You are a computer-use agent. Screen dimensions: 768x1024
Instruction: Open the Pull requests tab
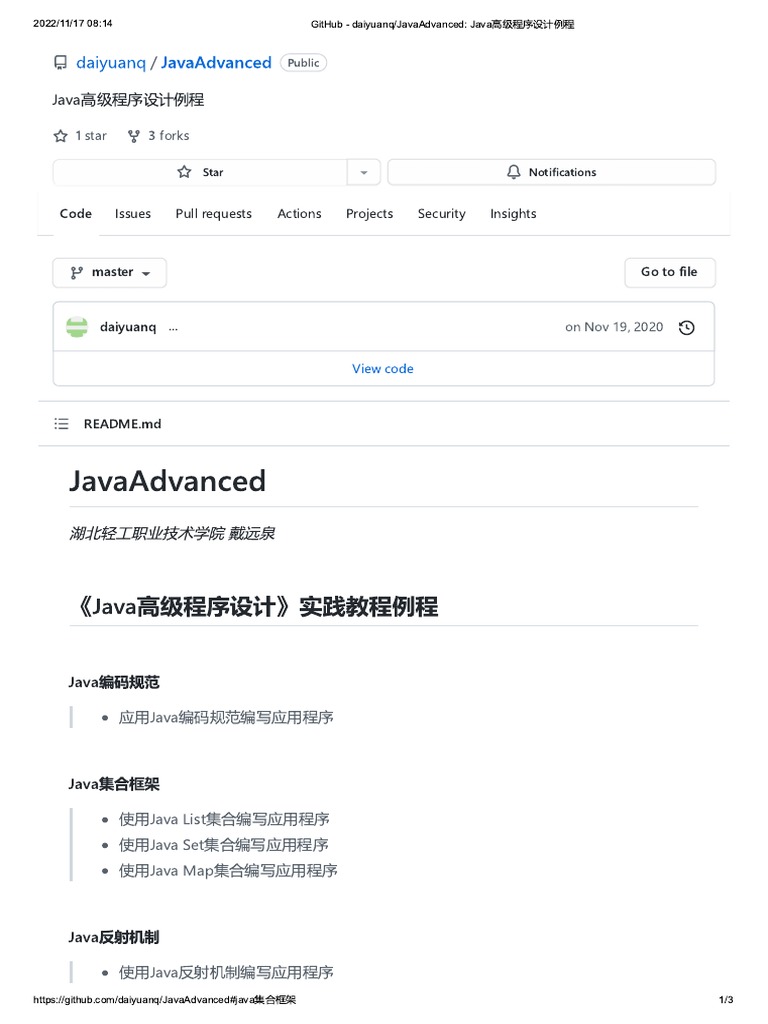214,214
